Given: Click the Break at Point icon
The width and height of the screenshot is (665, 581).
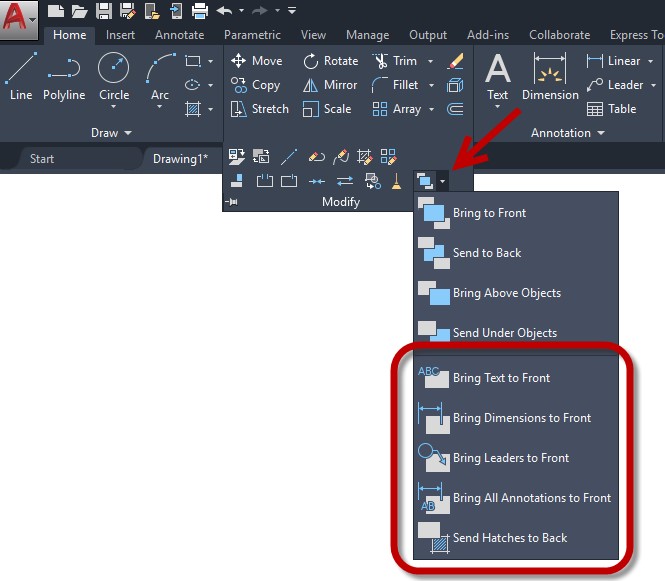Looking at the screenshot, I should click(289, 181).
